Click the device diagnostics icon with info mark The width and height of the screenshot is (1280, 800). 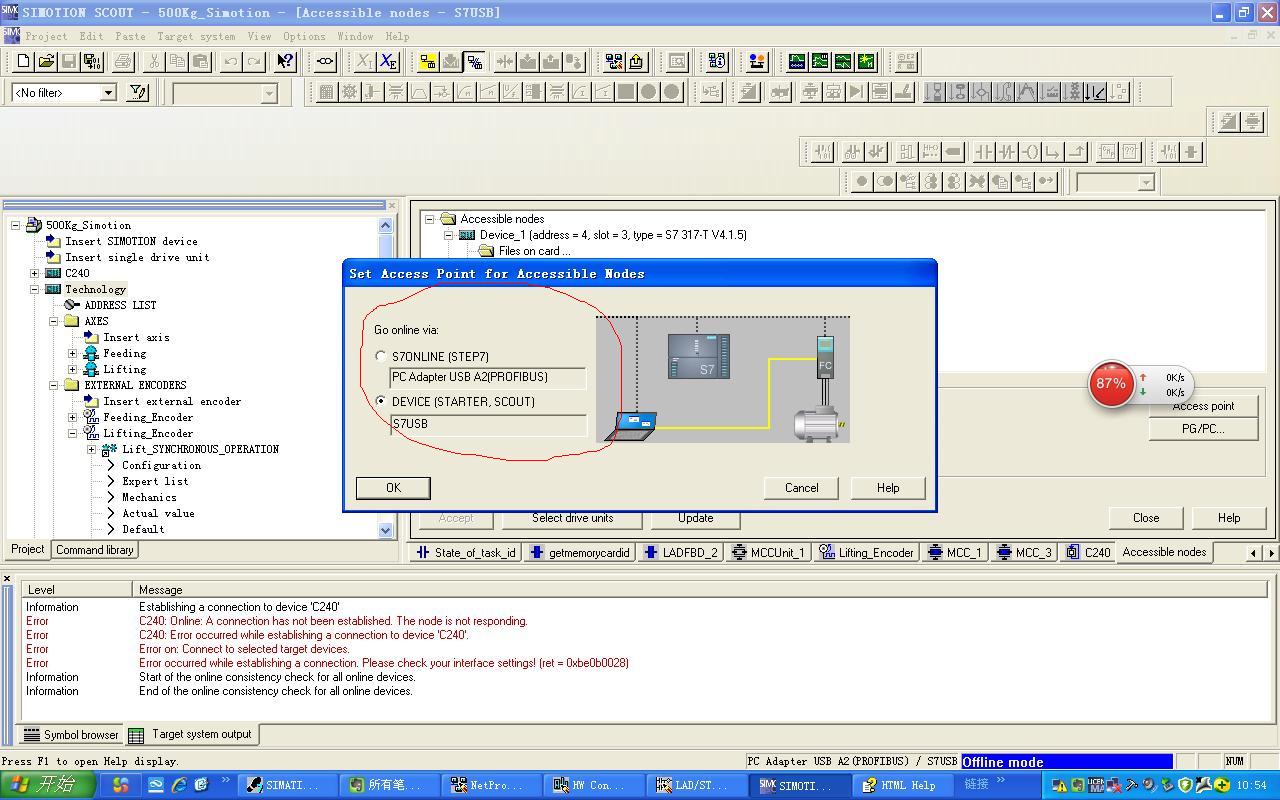point(717,62)
